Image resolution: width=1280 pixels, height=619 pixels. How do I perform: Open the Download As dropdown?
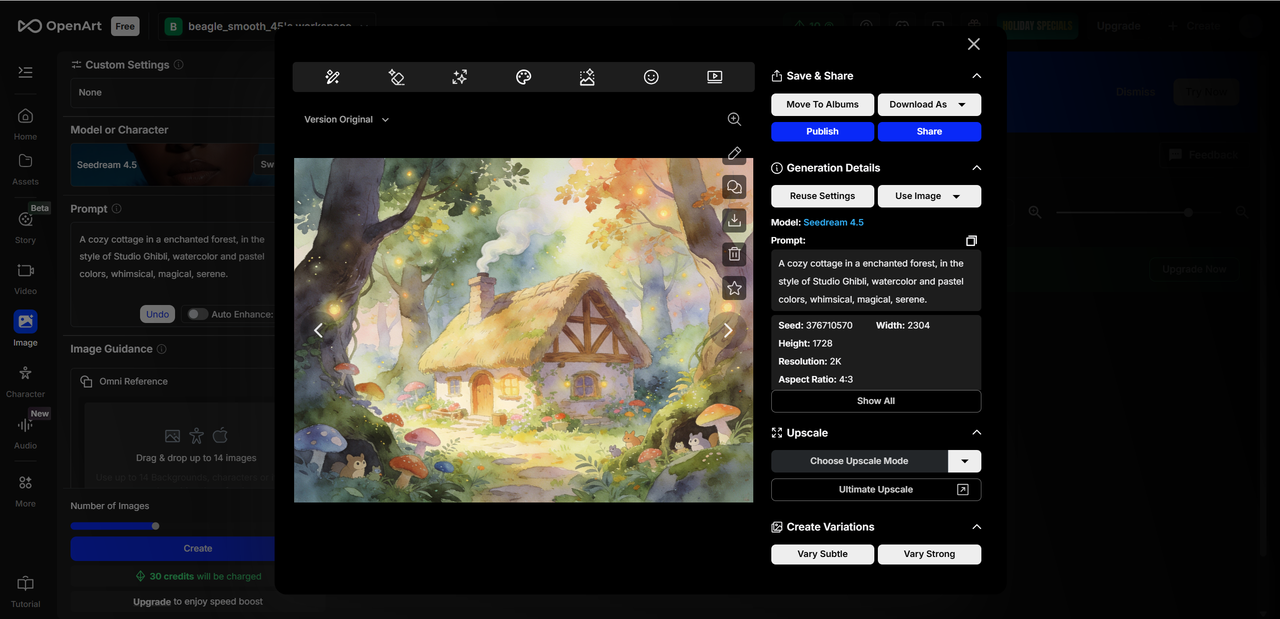click(x=929, y=105)
